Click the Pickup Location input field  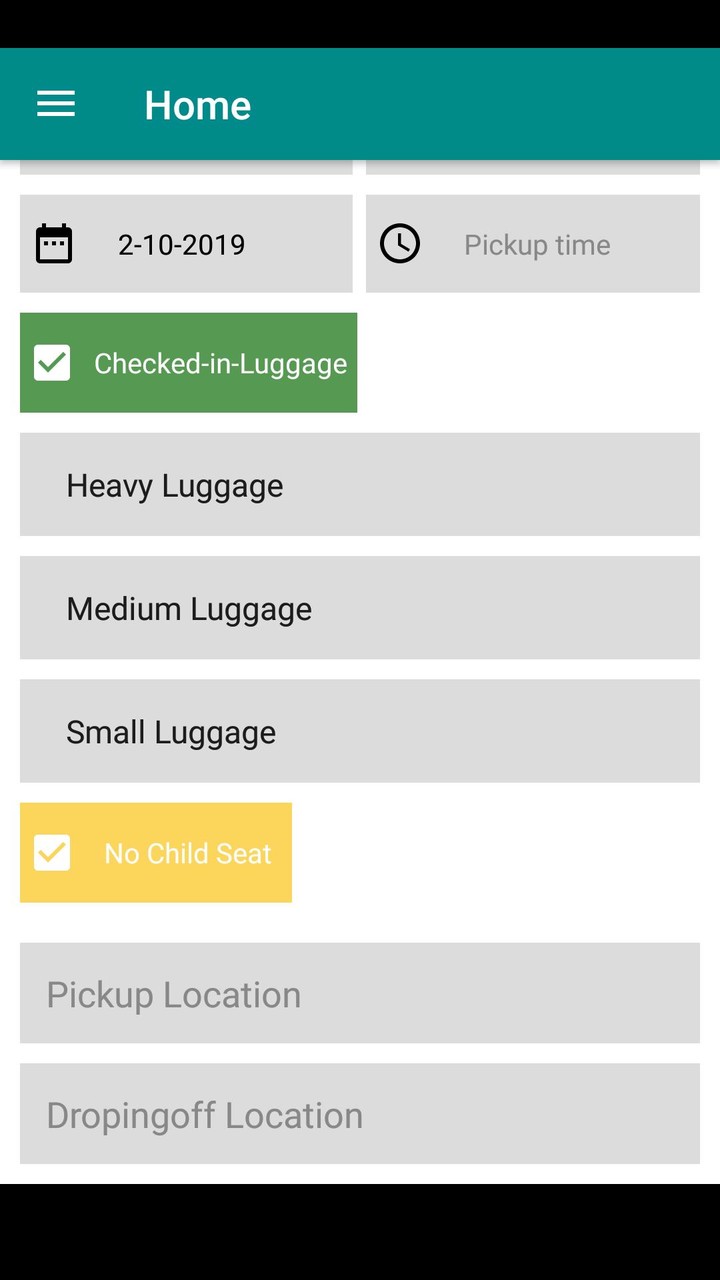point(360,993)
